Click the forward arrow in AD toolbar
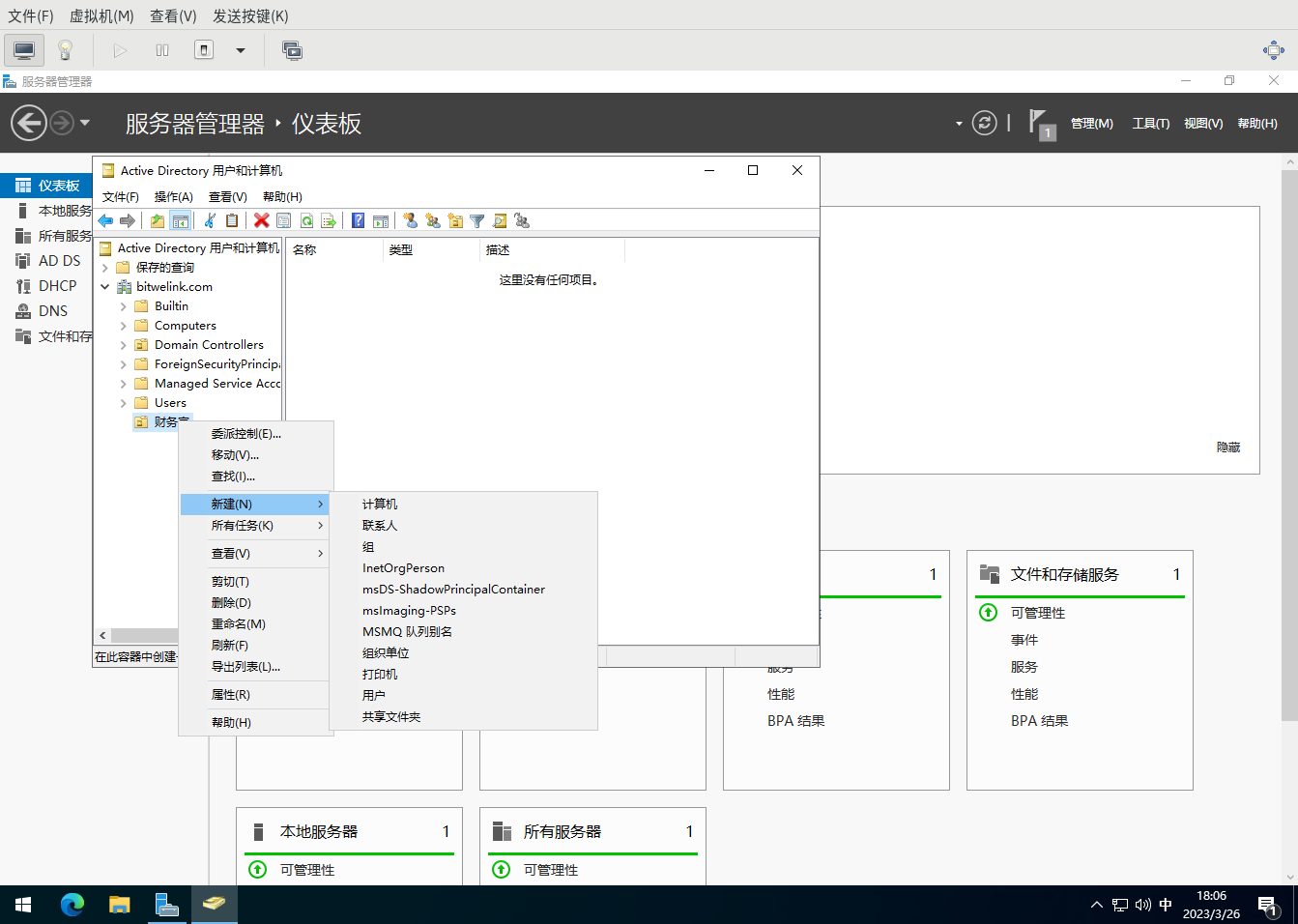Image resolution: width=1298 pixels, height=924 pixels. (x=128, y=220)
